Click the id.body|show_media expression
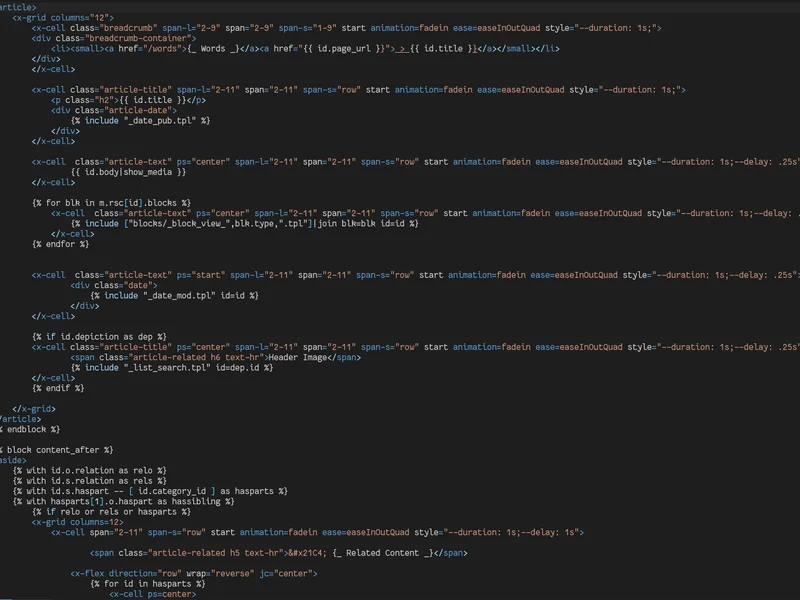 (x=129, y=172)
